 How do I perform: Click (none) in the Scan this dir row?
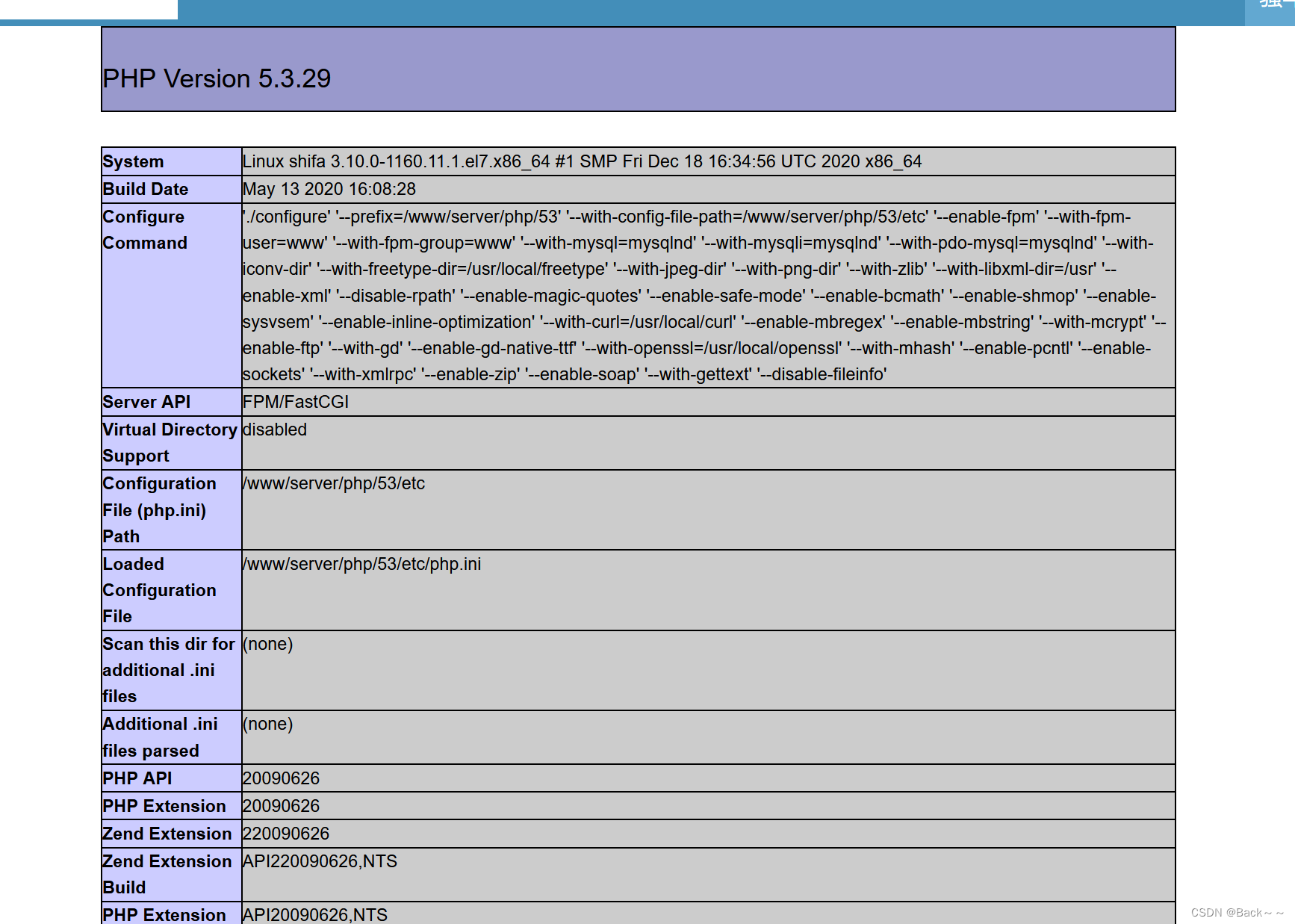click(x=268, y=644)
